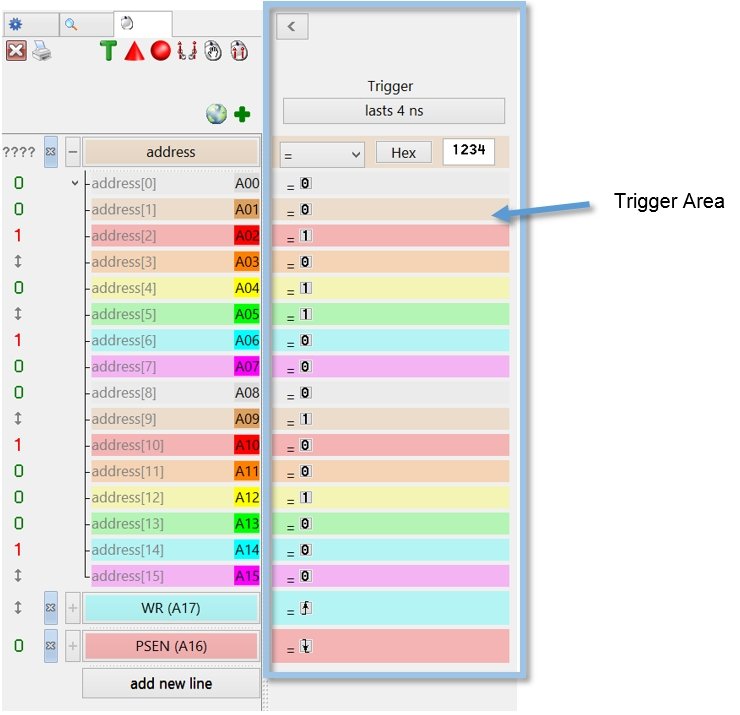Image resolution: width=740 pixels, height=715 pixels.
Task: Collapse the trigger panel with arrow button
Action: (x=292, y=27)
